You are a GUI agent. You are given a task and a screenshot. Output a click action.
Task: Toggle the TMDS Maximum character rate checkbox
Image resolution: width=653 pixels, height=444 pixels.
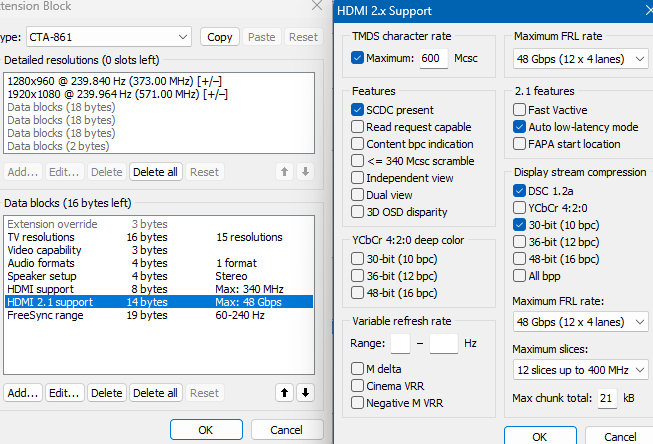click(x=358, y=58)
